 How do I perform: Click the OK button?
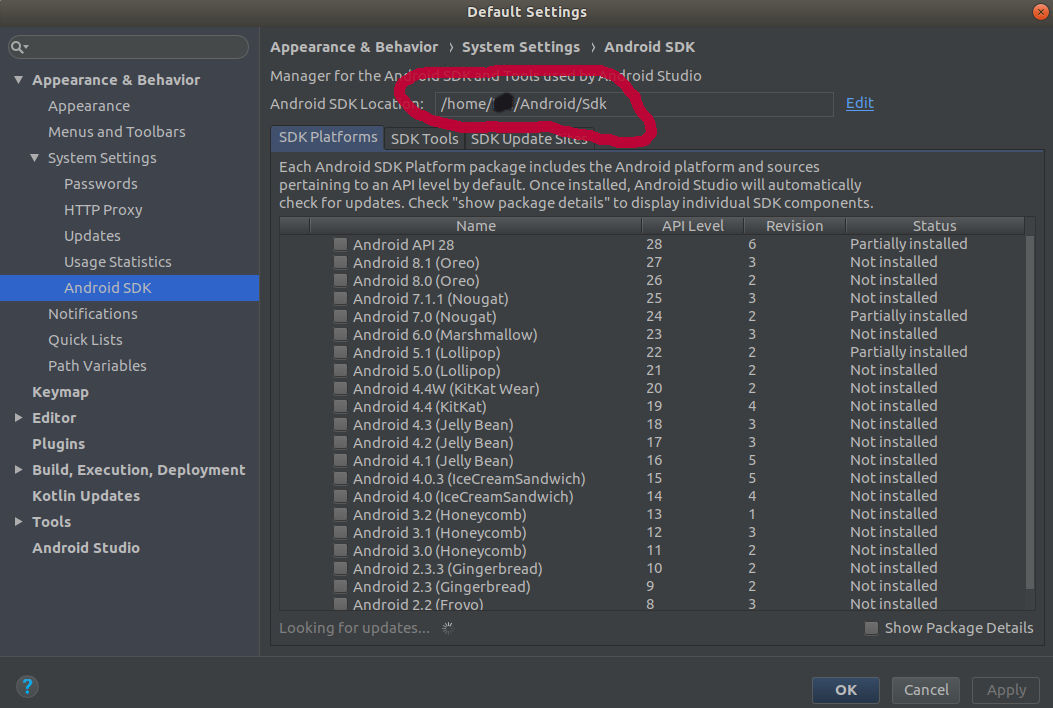click(x=845, y=690)
